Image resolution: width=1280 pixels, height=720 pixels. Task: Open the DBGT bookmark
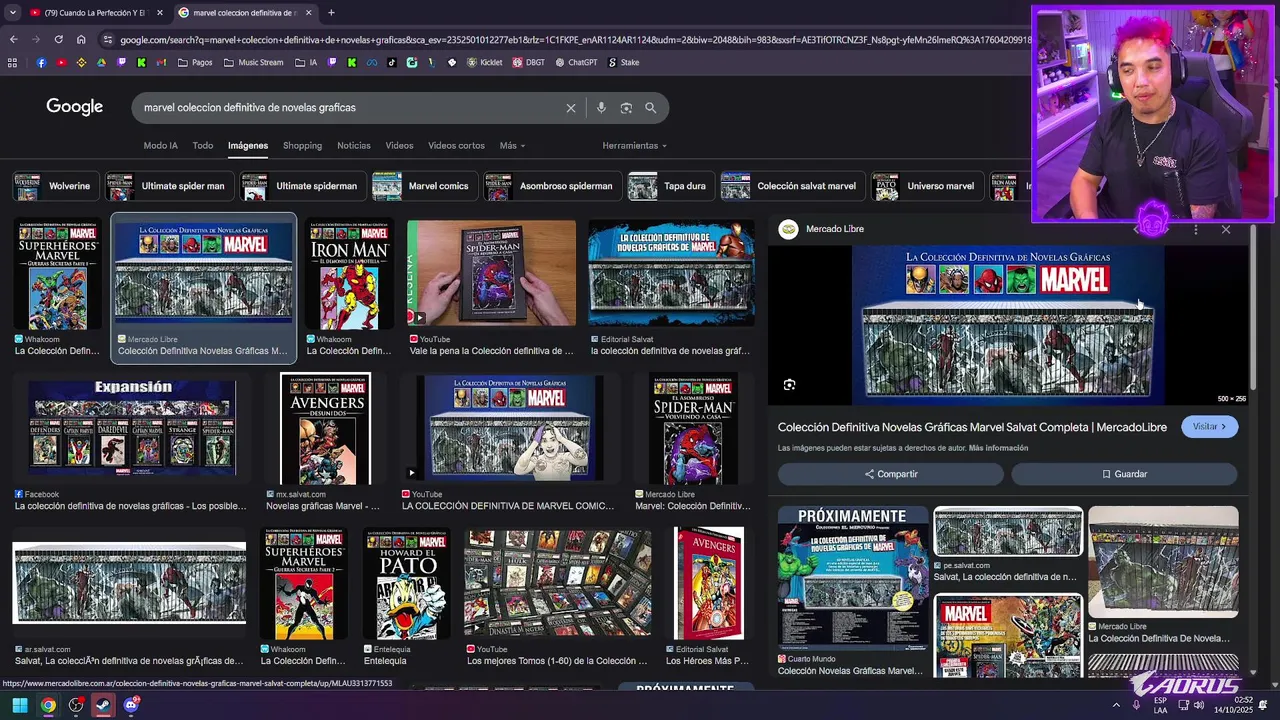pyautogui.click(x=529, y=62)
